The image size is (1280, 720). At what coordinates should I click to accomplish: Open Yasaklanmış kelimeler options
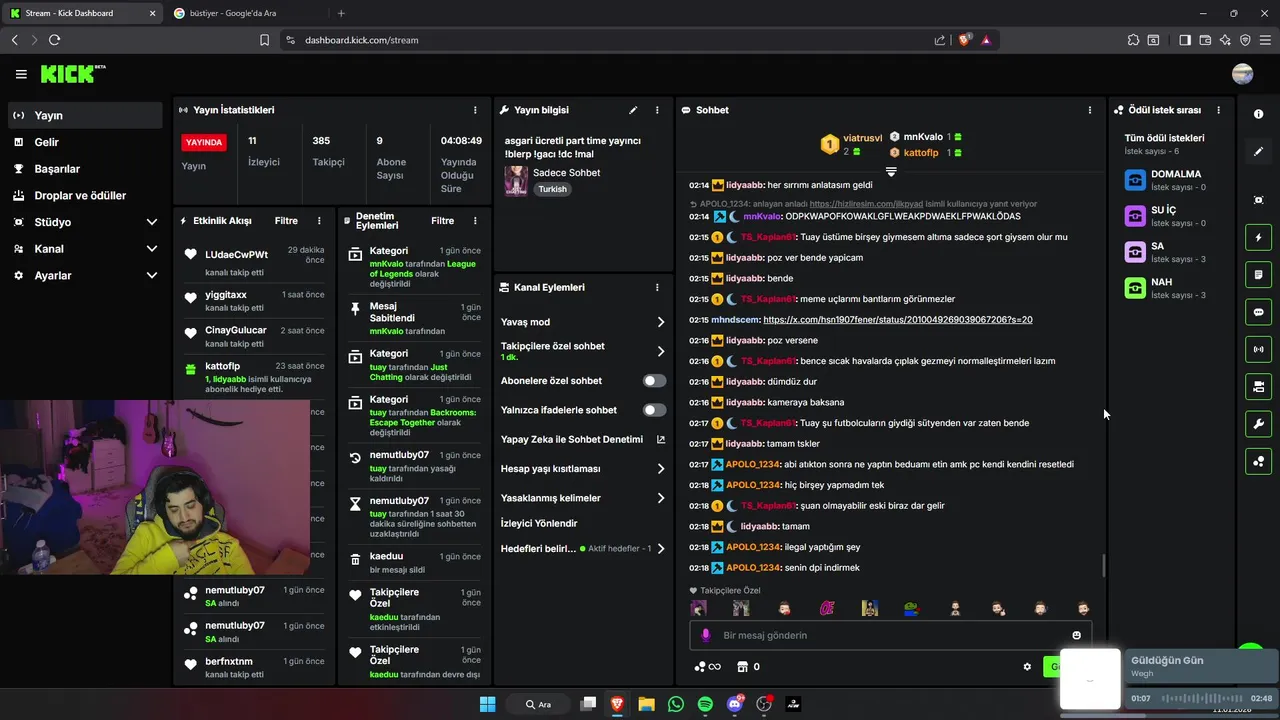[583, 498]
